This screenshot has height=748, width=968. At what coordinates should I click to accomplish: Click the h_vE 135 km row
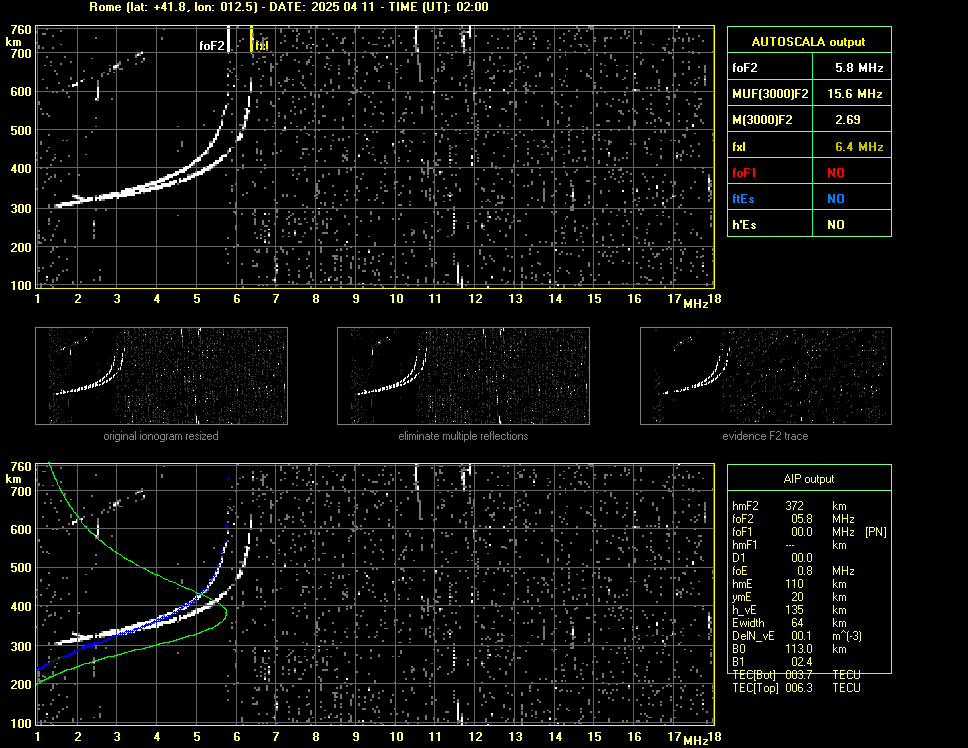click(789, 610)
